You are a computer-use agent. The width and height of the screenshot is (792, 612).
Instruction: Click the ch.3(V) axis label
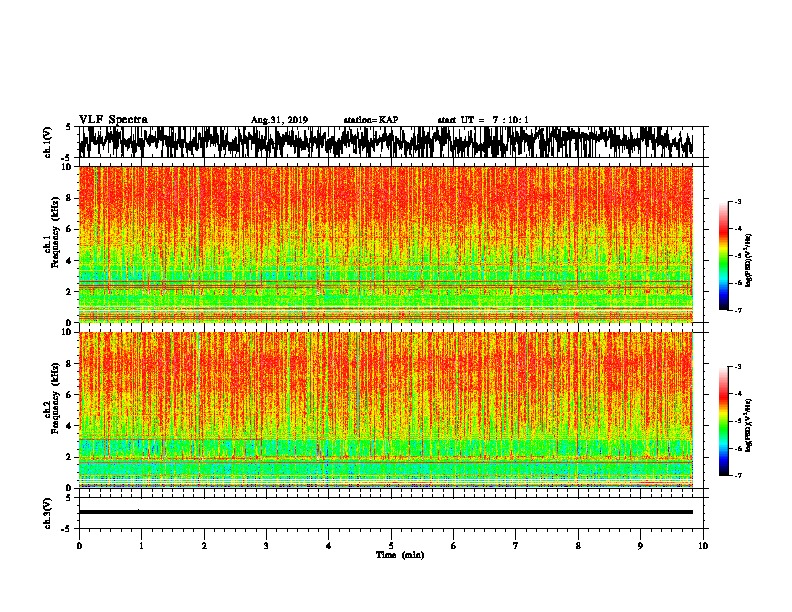click(x=48, y=513)
